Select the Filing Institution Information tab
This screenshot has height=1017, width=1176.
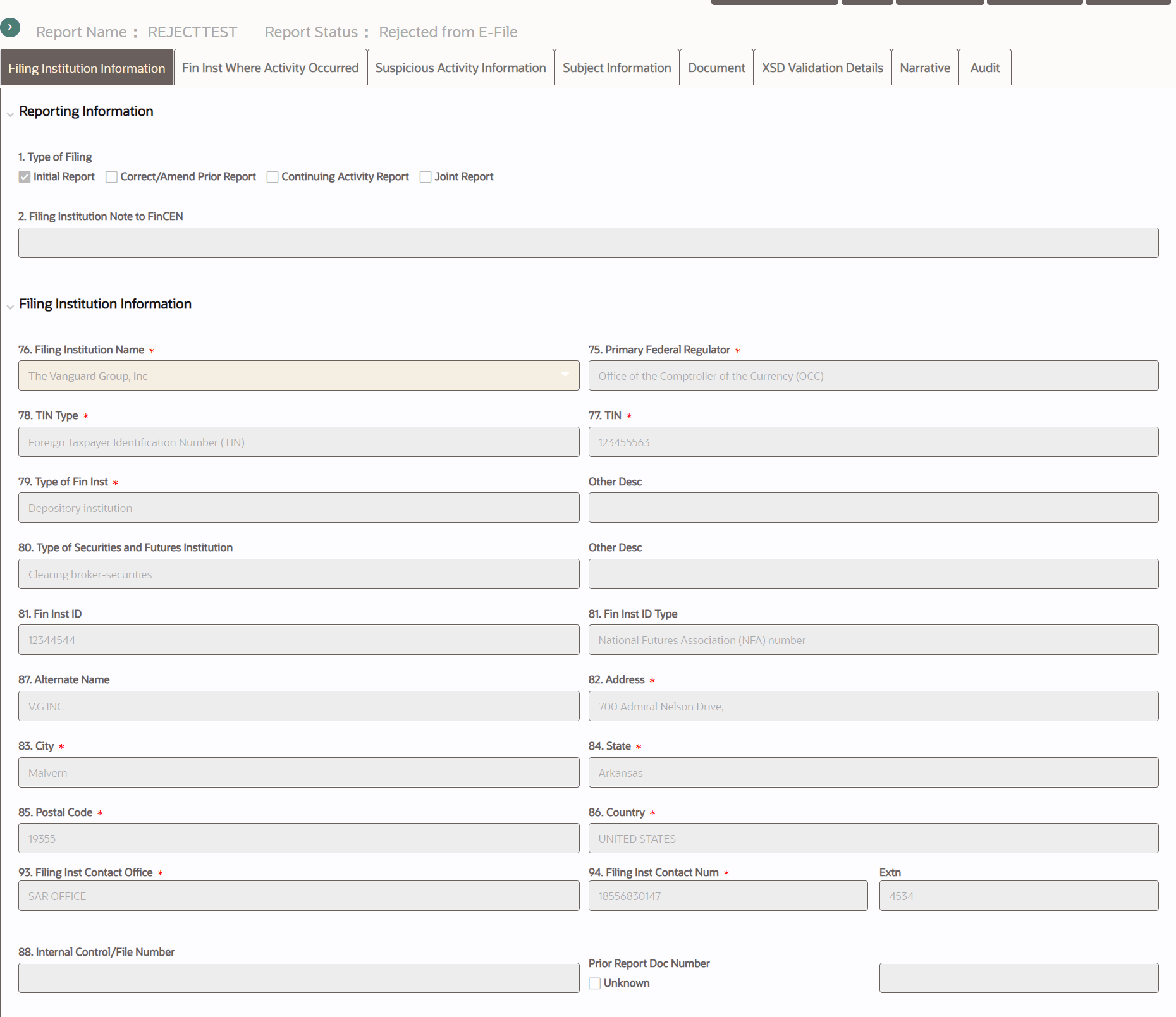coord(87,68)
